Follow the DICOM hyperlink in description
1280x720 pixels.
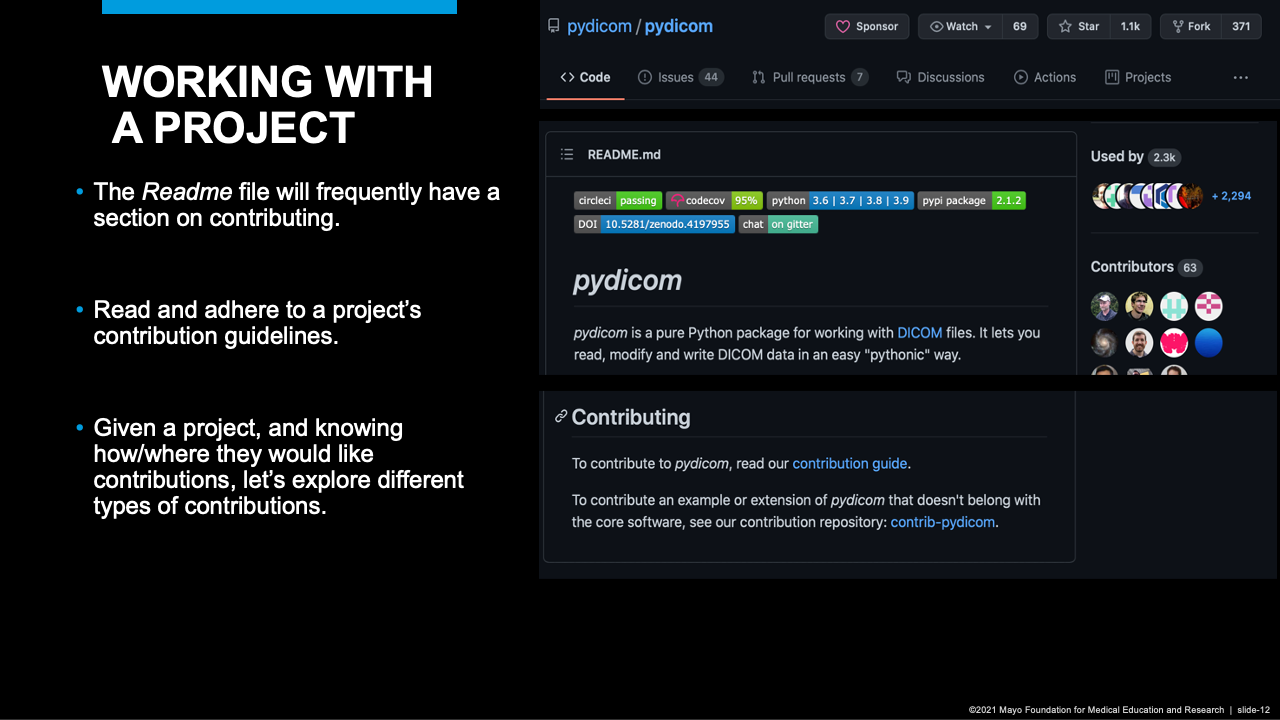click(919, 332)
